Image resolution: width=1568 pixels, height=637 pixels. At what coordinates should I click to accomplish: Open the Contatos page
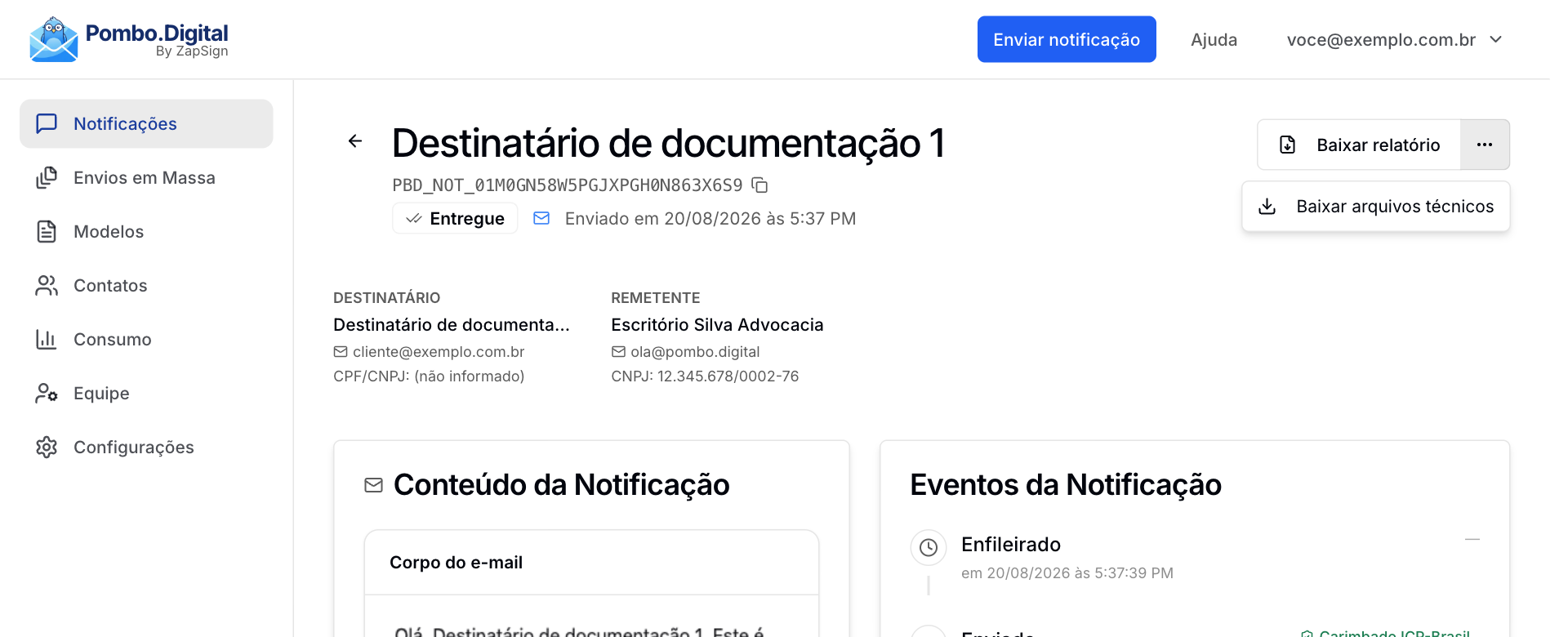click(146, 285)
